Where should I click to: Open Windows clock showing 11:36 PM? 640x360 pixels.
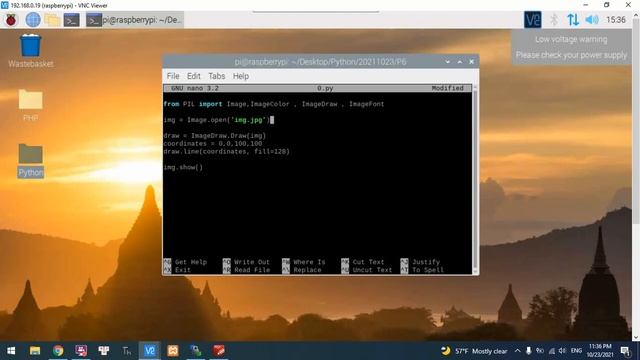click(x=600, y=351)
